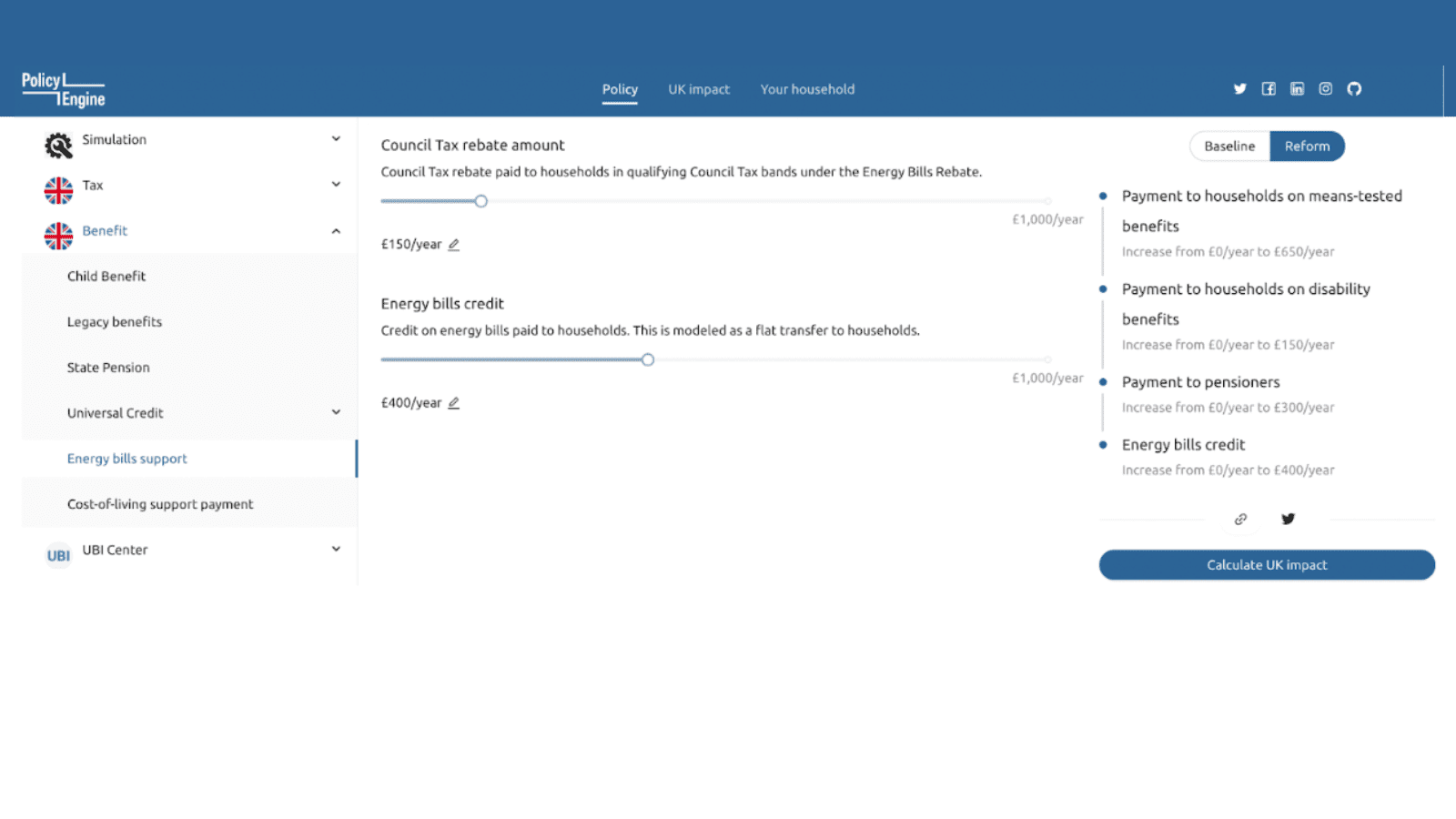Click the Calculate UK impact button
The image size is (1456, 819).
[1267, 565]
